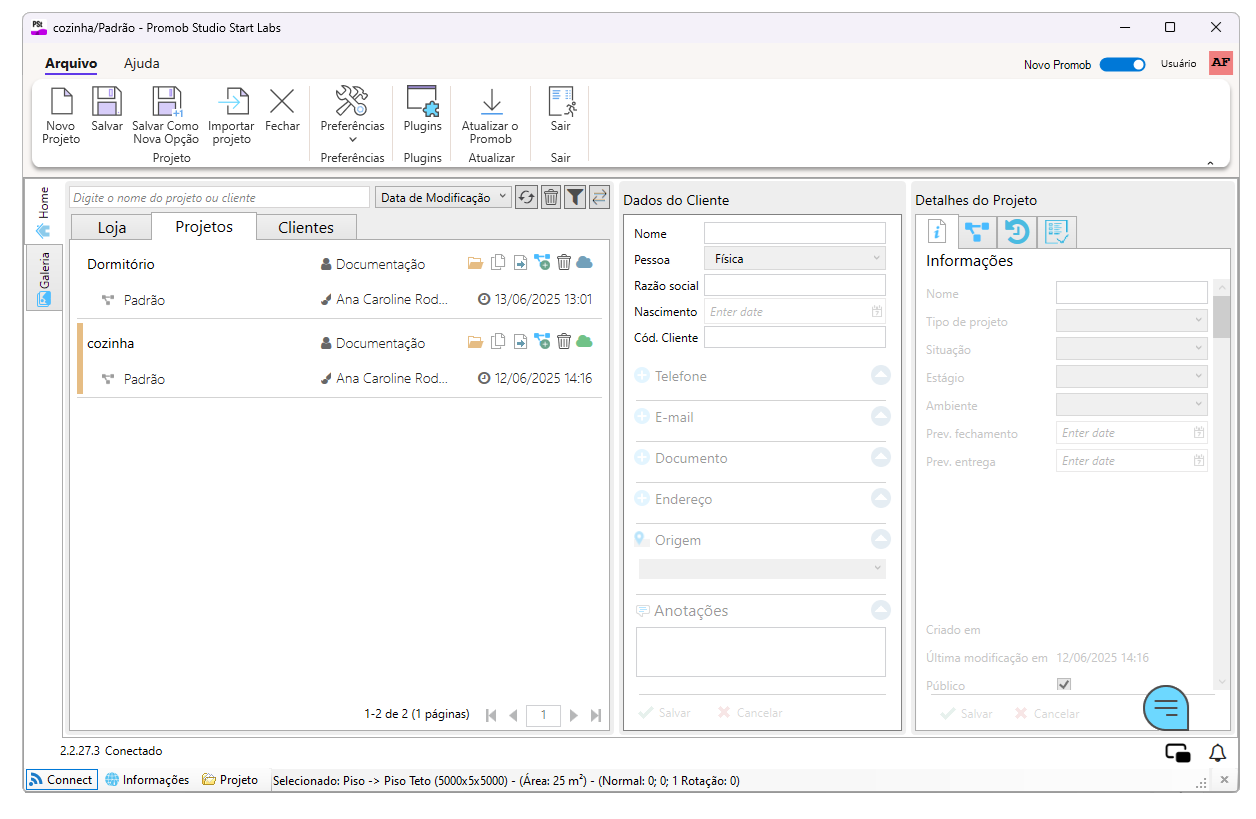The width and height of the screenshot is (1256, 819).
Task: Click the project search field
Action: (x=220, y=197)
